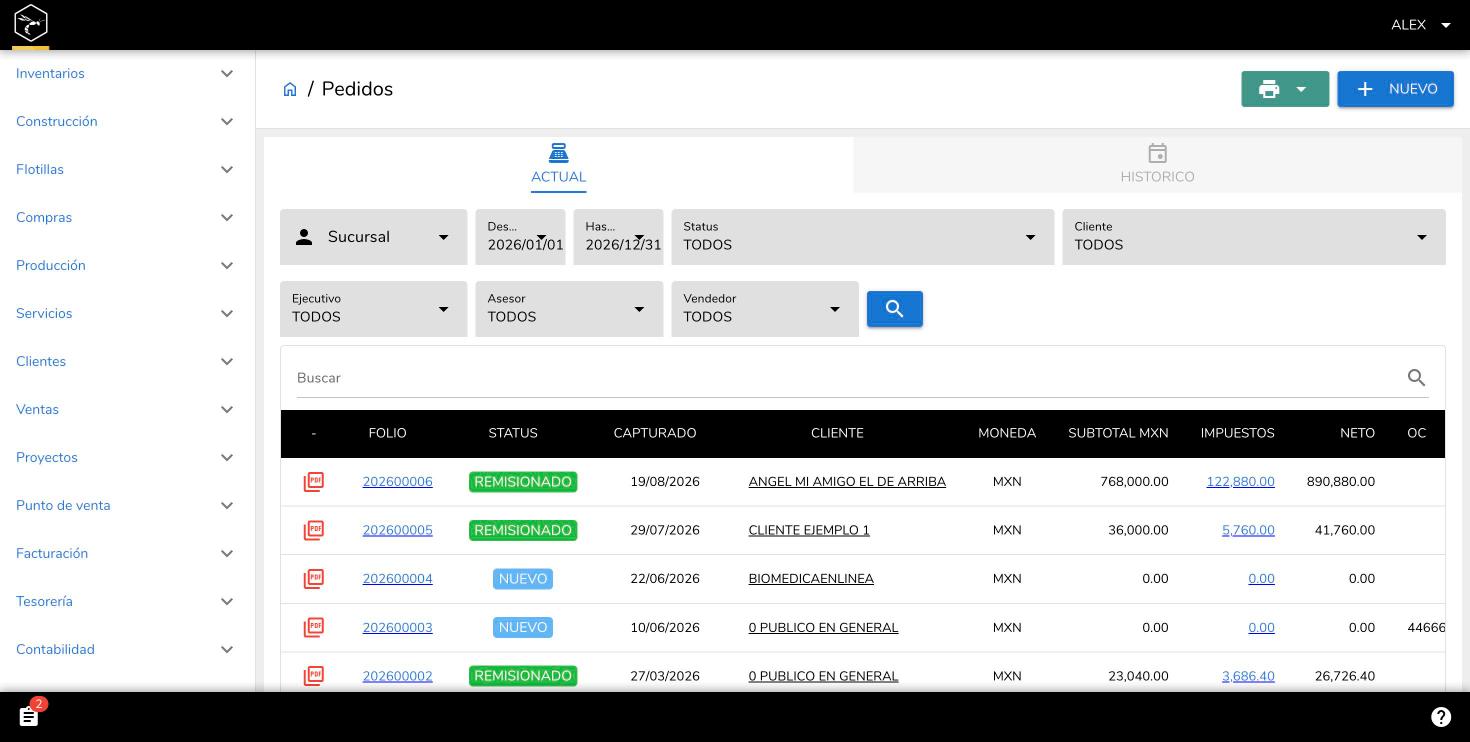The width and height of the screenshot is (1470, 742).
Task: Sort by NETO column header
Action: click(1357, 433)
